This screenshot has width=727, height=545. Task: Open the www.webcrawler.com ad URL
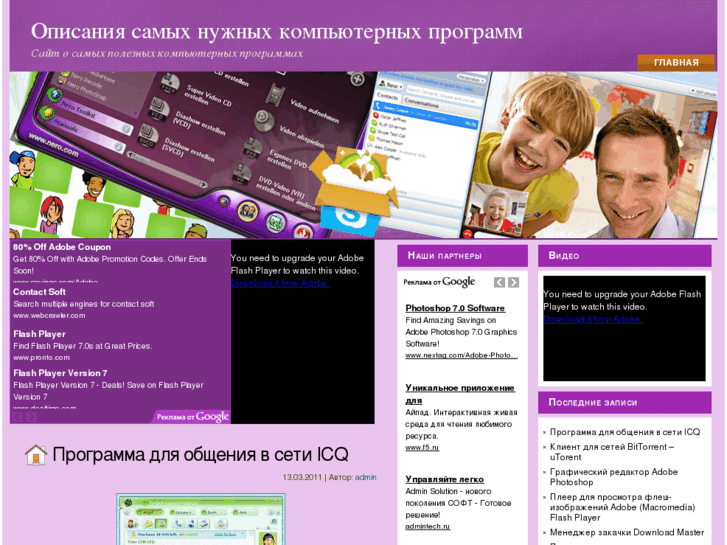coord(49,315)
